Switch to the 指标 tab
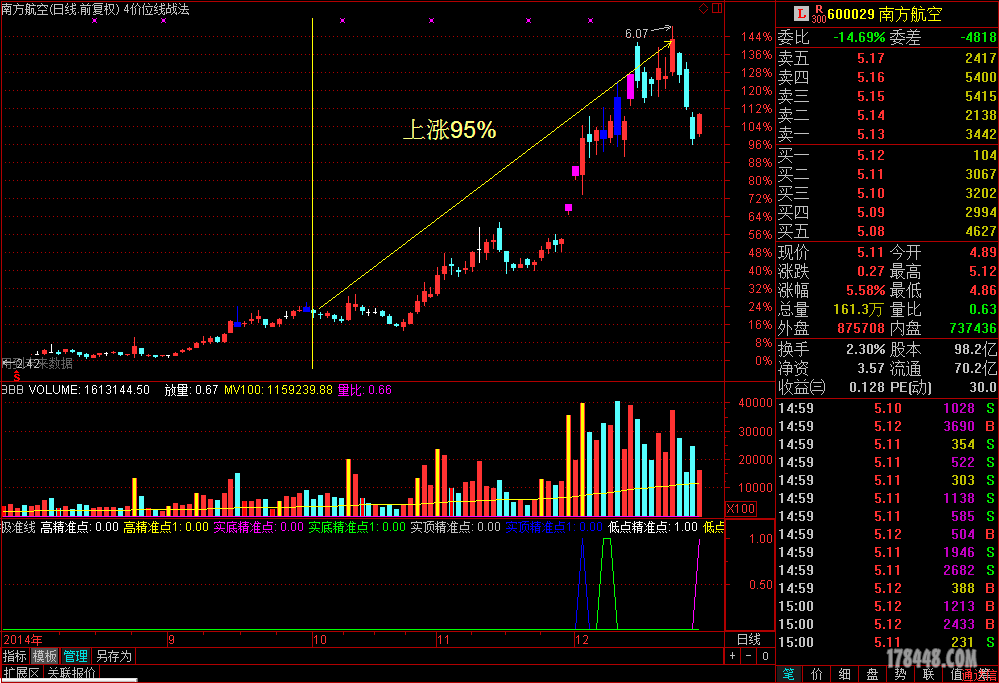This screenshot has width=999, height=683. tap(14, 656)
